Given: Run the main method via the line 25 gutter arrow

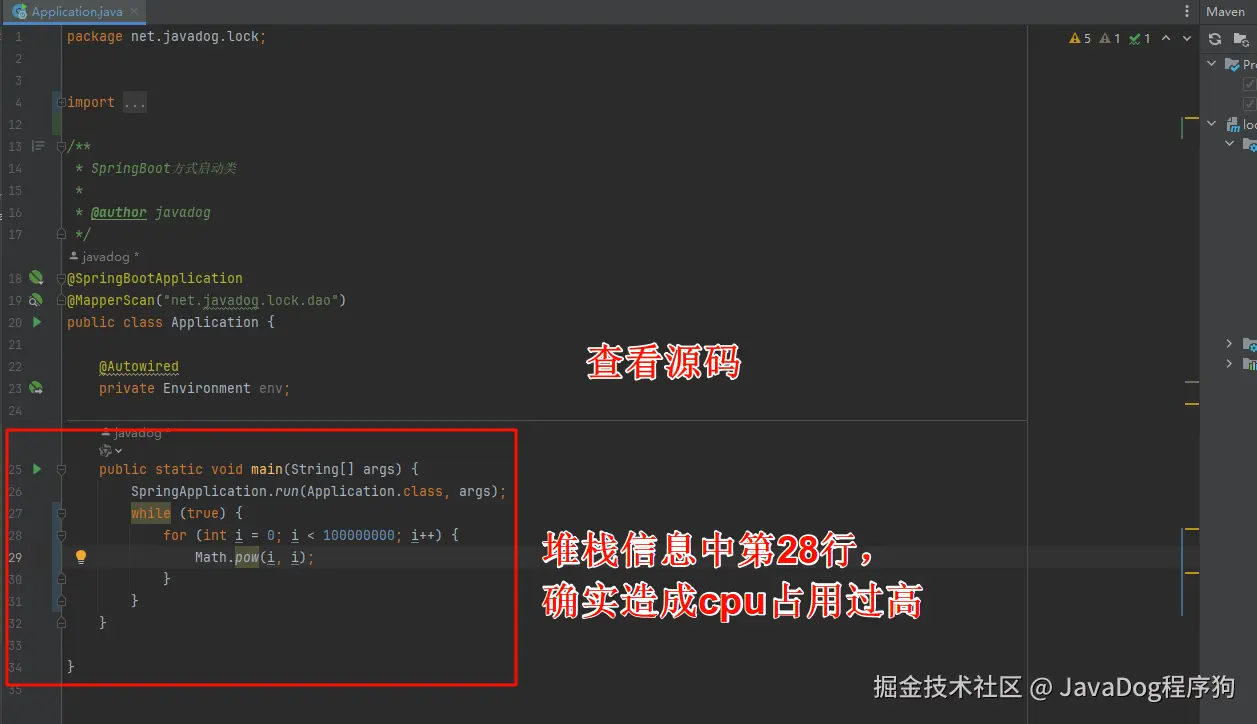Looking at the screenshot, I should [x=37, y=469].
